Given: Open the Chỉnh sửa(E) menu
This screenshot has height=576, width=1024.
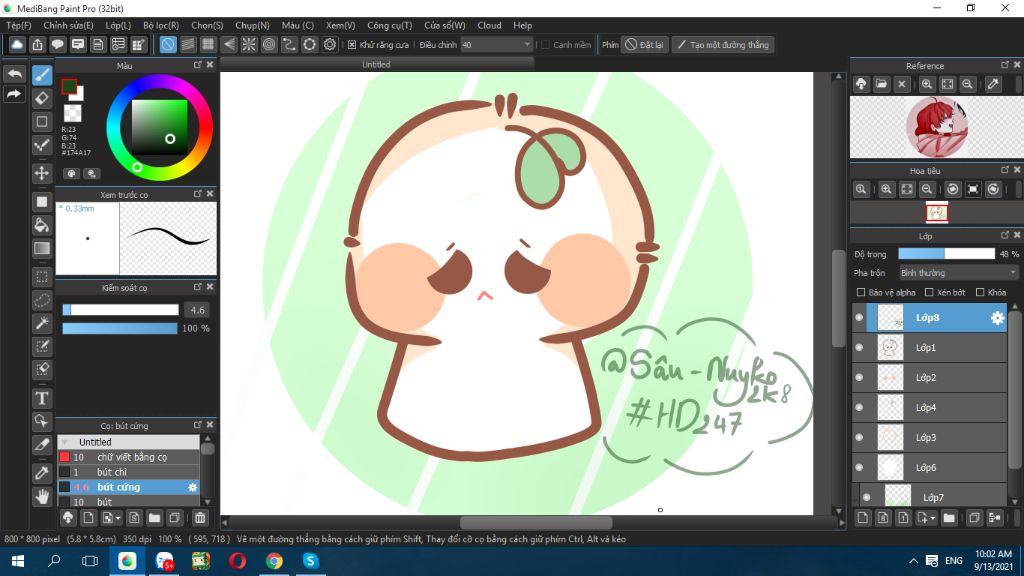Looking at the screenshot, I should 69,25.
